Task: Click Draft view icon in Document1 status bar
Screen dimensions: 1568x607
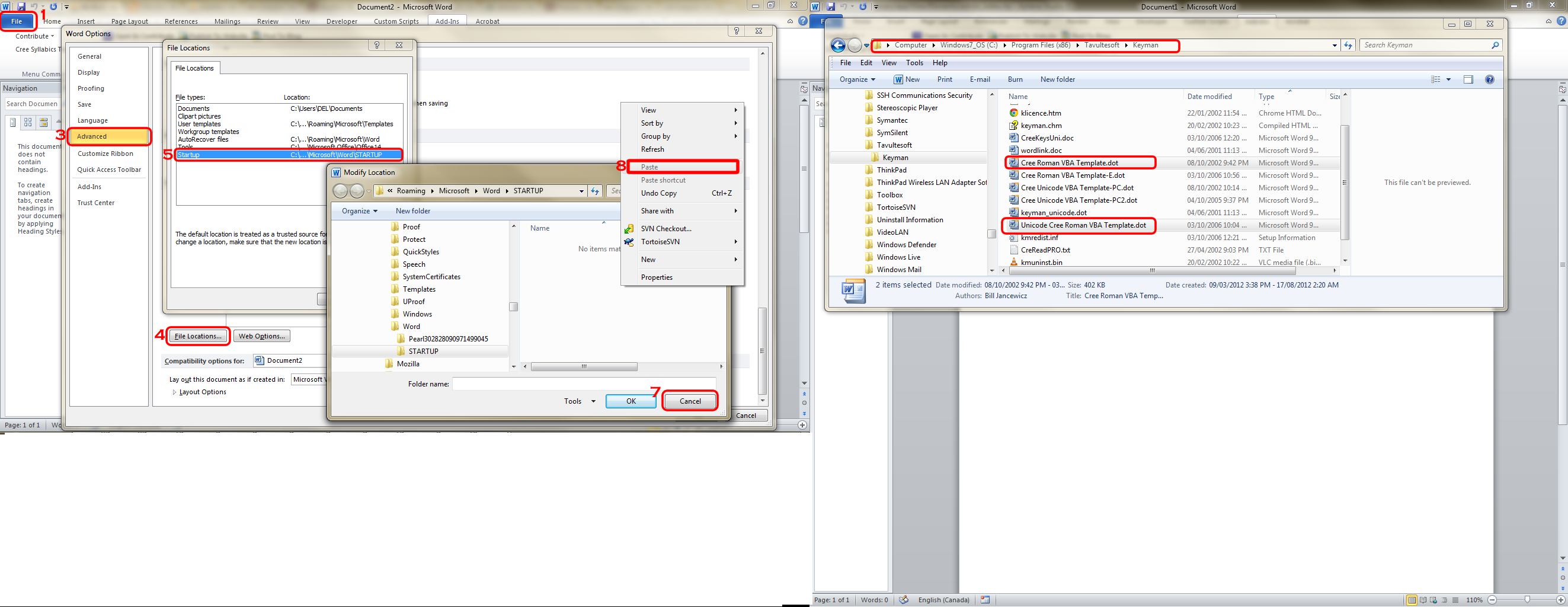Action: click(x=1457, y=600)
